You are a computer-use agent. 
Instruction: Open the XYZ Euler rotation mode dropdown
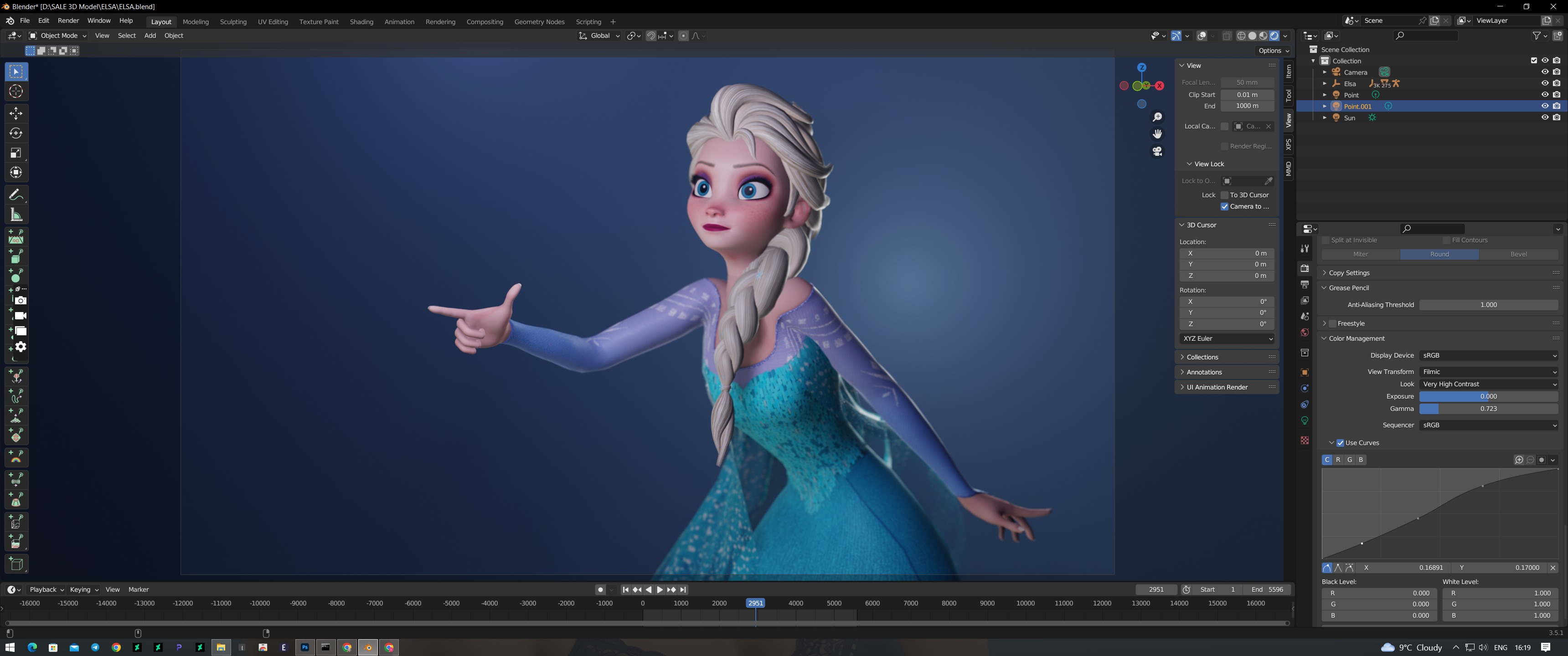1227,338
